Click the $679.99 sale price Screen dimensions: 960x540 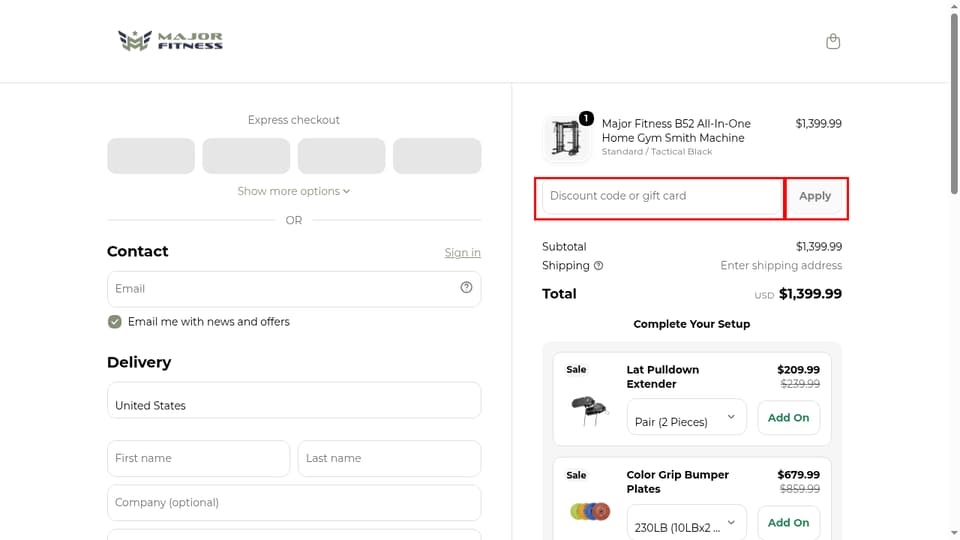pyautogui.click(x=798, y=474)
